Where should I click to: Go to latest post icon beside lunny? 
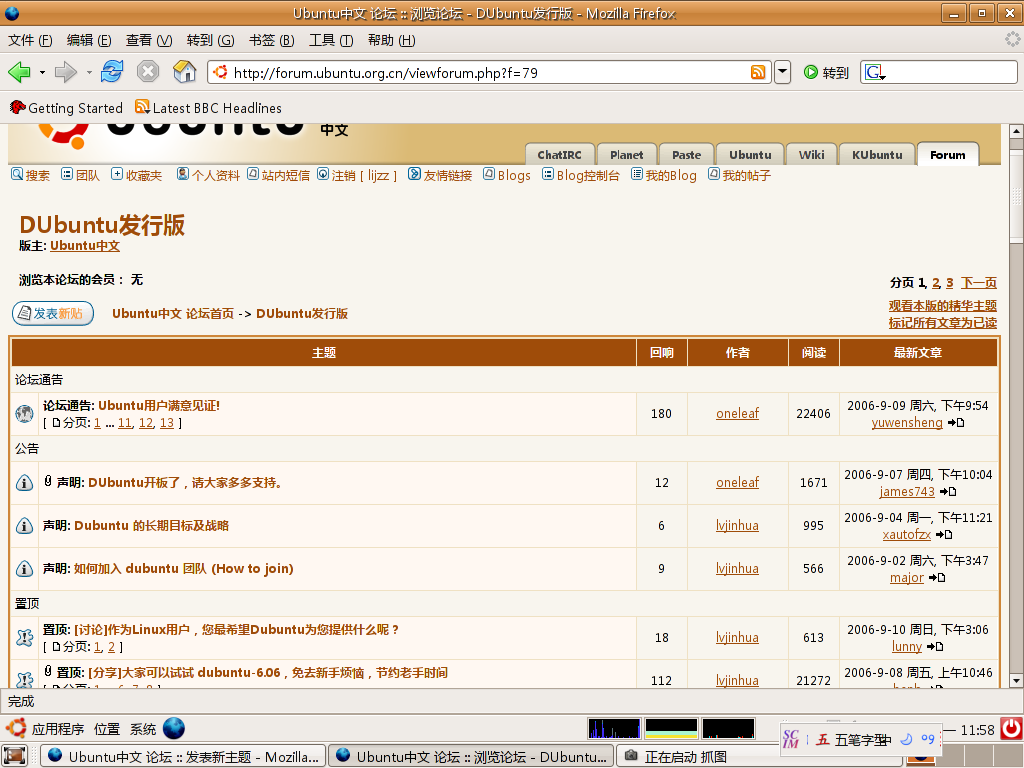pyautogui.click(x=935, y=647)
